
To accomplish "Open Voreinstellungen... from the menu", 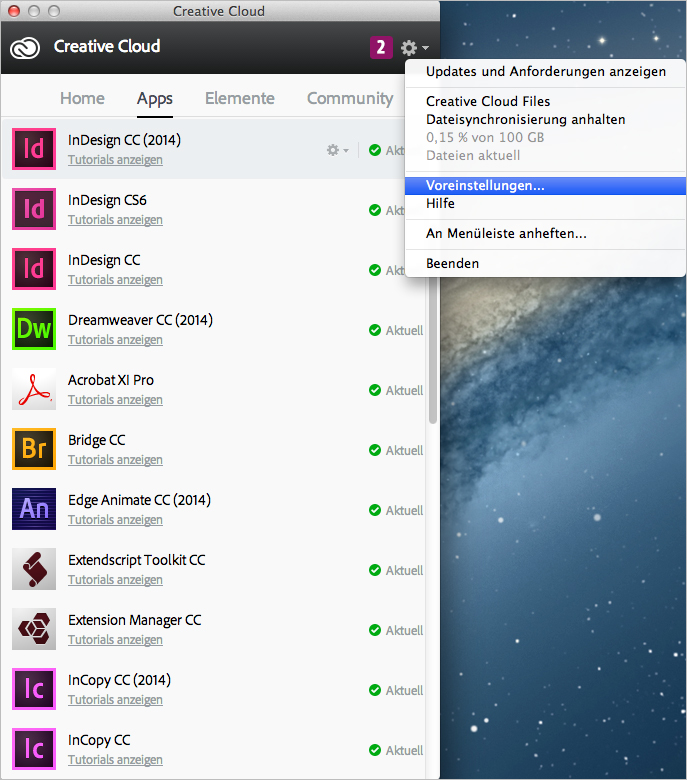I will coord(546,186).
